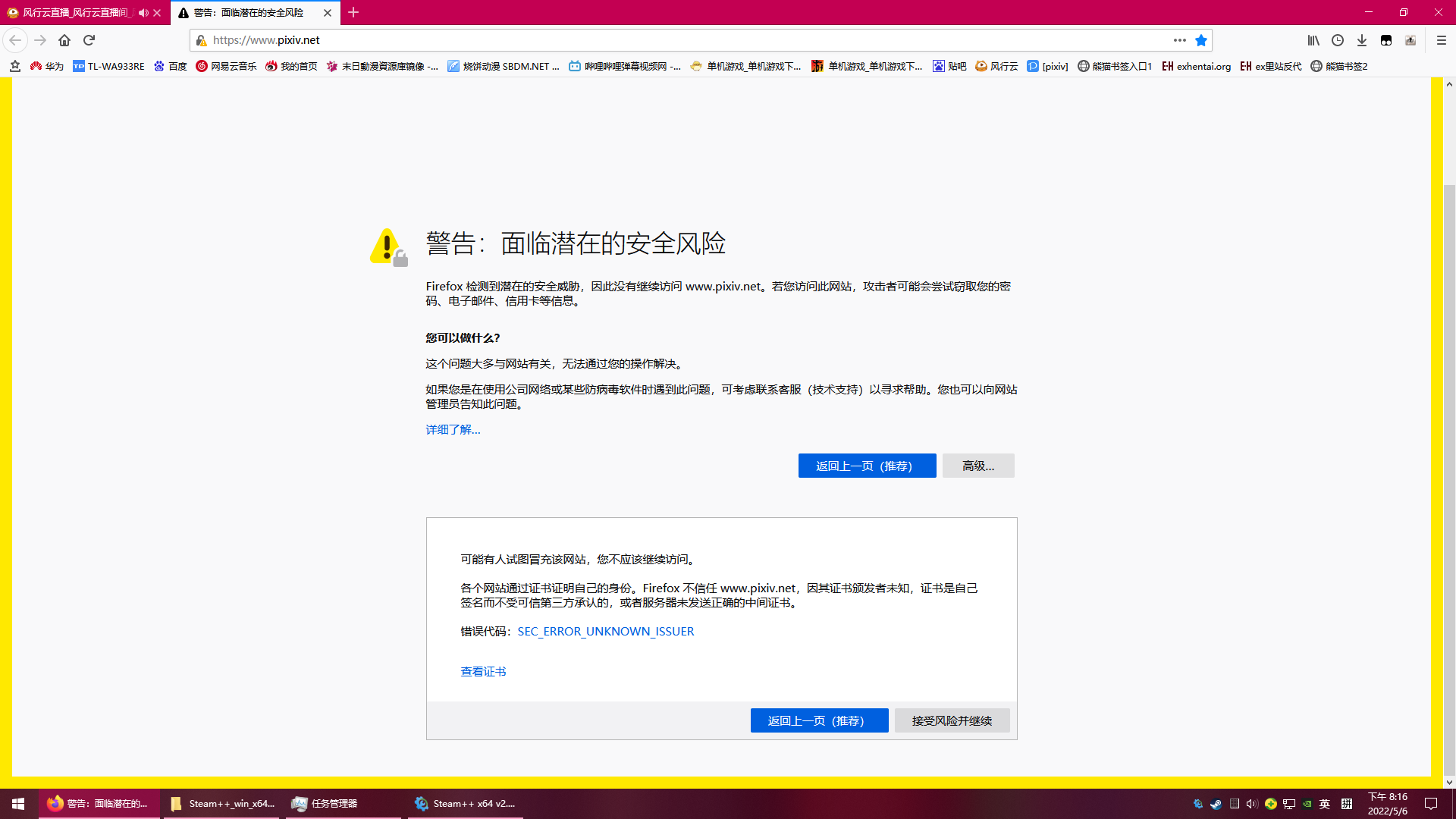Switch input language on the 英 indicator
Image resolution: width=1456 pixels, height=819 pixels.
1324,803
